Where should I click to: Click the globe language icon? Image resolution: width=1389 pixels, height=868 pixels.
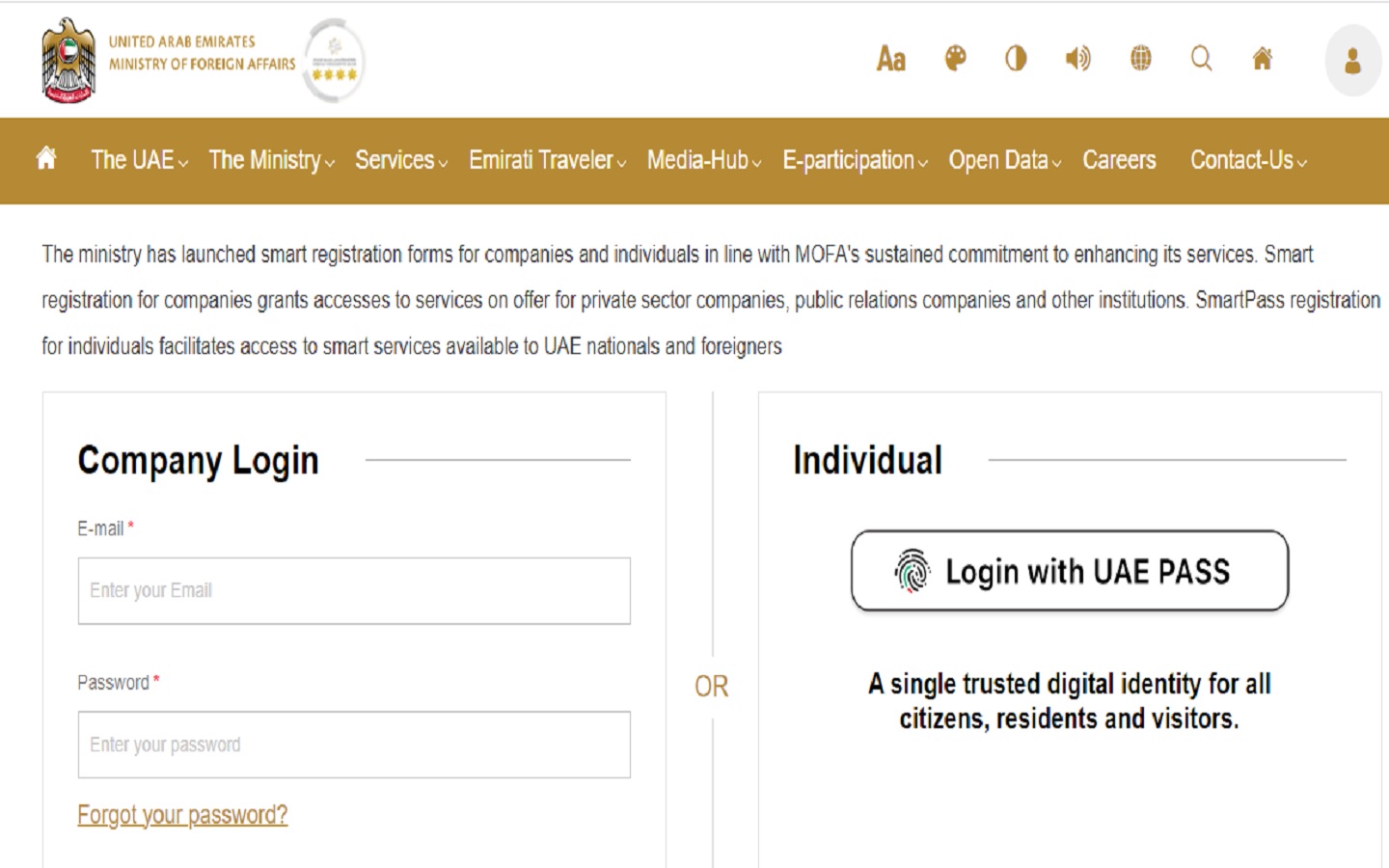(x=1140, y=59)
